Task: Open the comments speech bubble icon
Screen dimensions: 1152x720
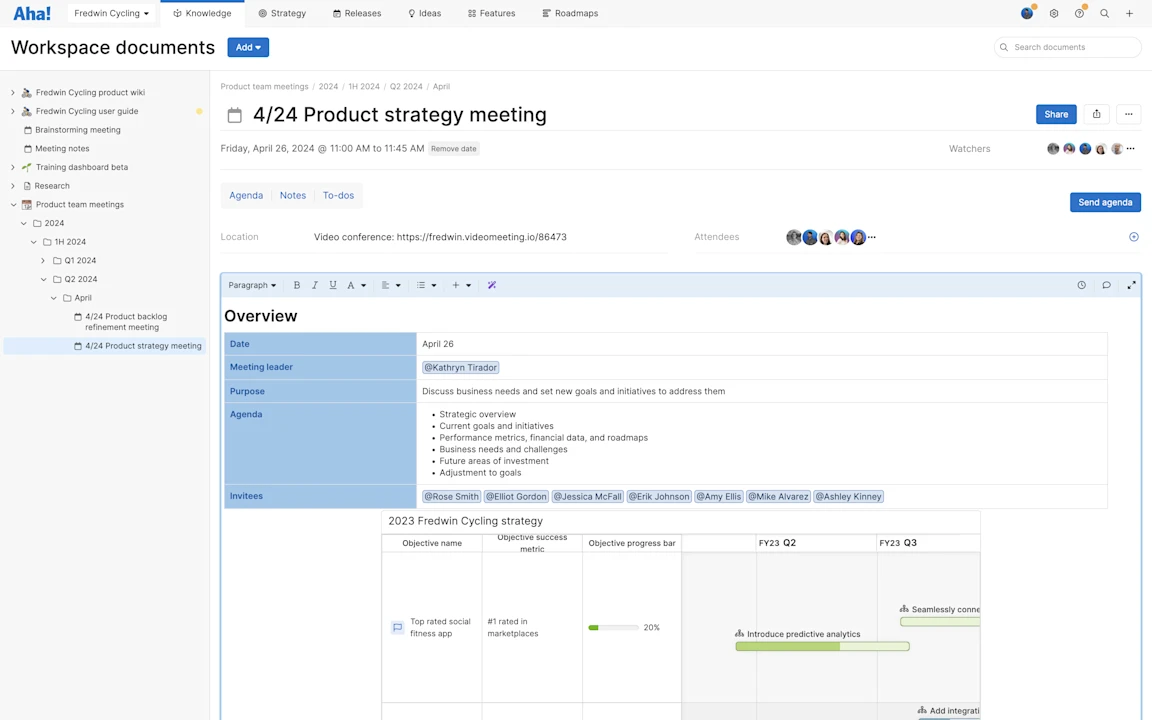Action: click(x=1106, y=285)
